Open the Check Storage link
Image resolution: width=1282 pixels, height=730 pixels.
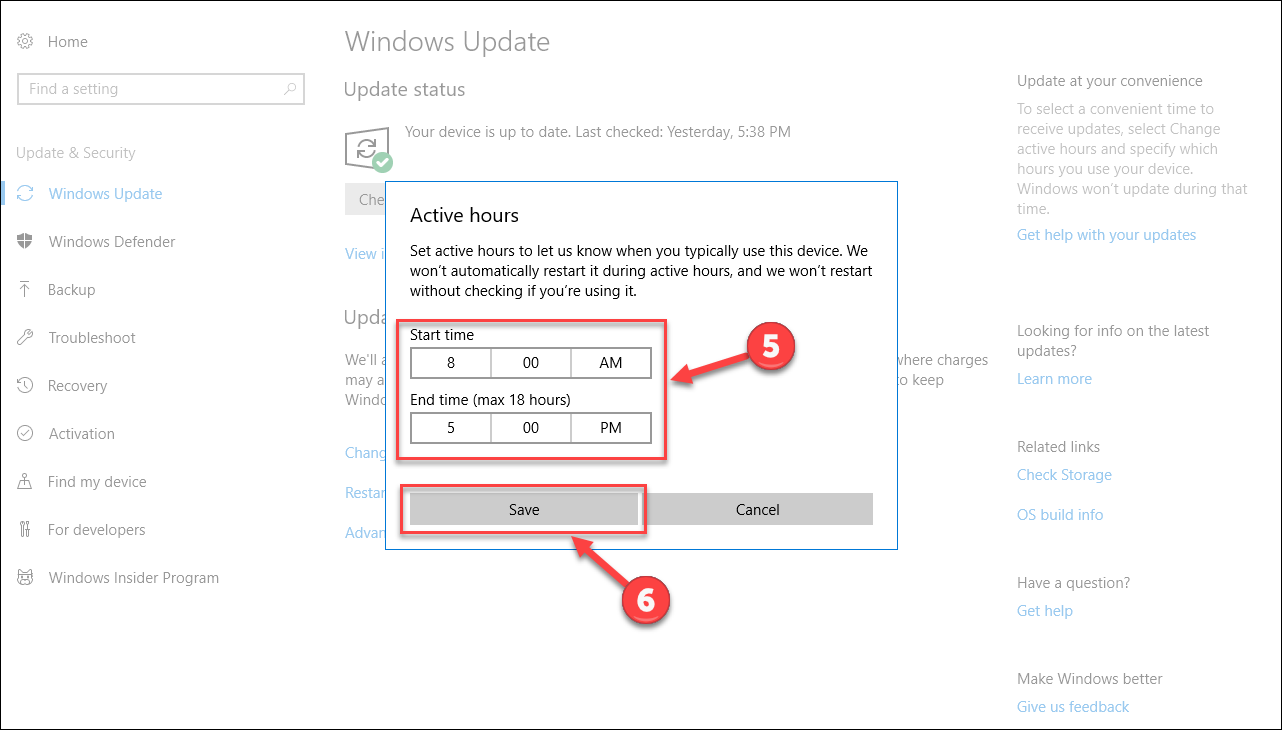tap(1064, 475)
